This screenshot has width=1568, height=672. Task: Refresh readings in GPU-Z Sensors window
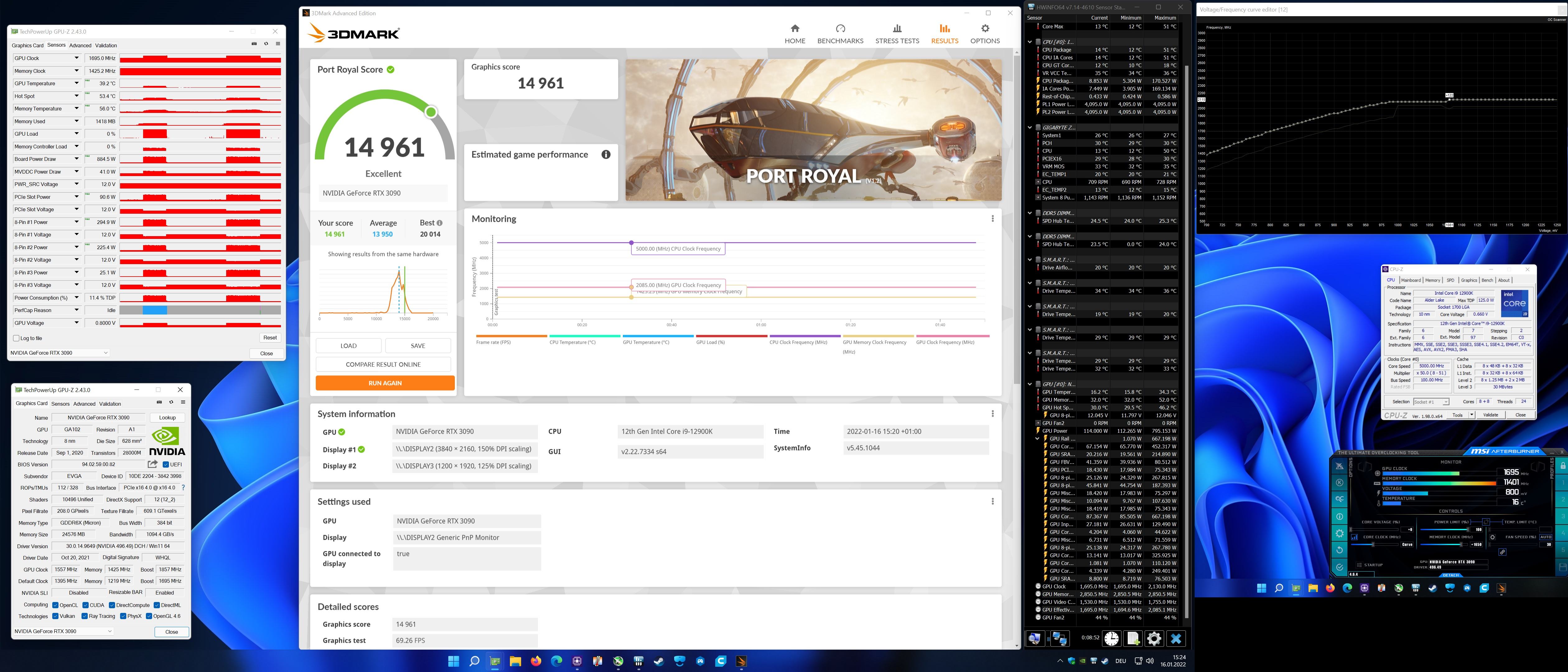point(266,43)
